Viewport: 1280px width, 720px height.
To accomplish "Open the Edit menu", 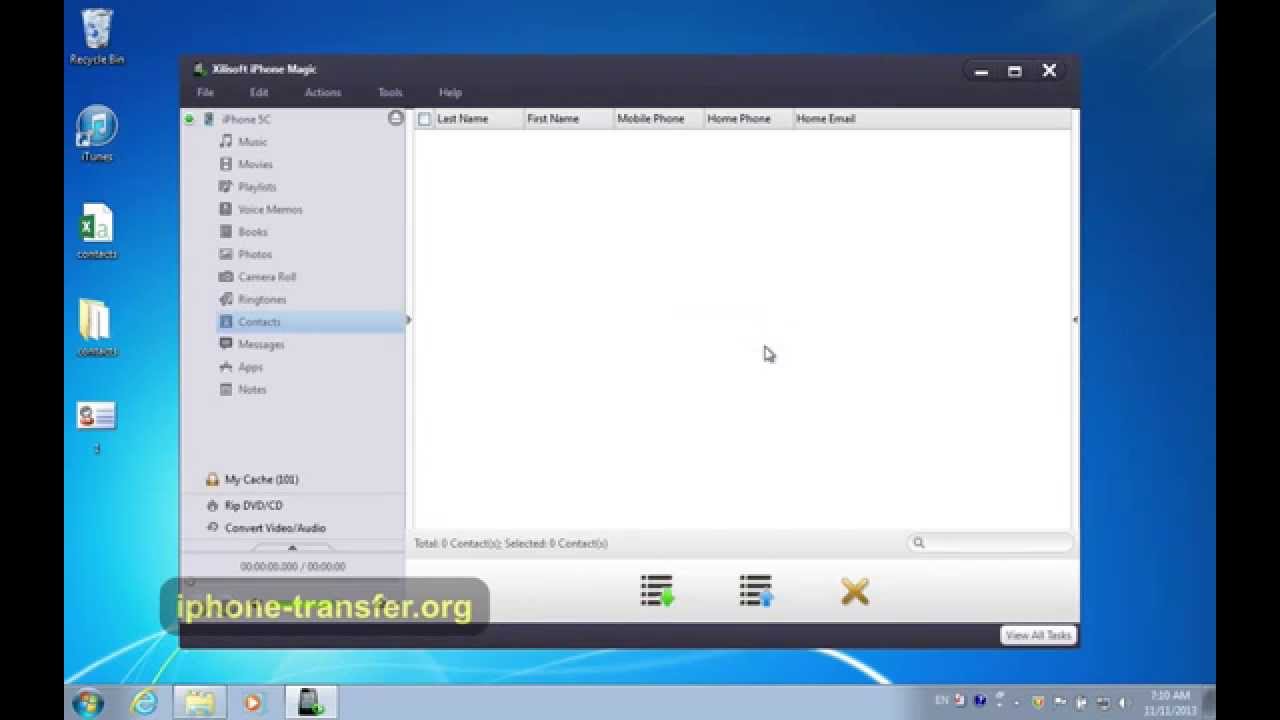I will (259, 92).
